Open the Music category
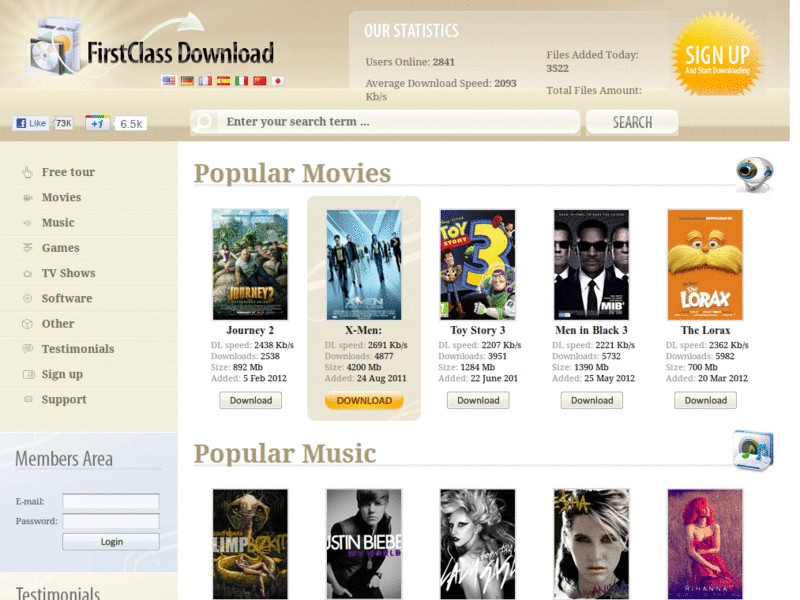Image resolution: width=800 pixels, height=600 pixels. tap(58, 223)
